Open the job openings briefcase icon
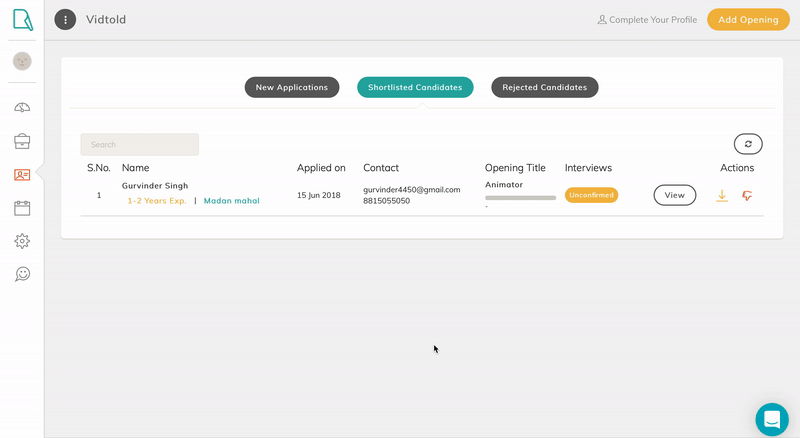 tap(22, 141)
